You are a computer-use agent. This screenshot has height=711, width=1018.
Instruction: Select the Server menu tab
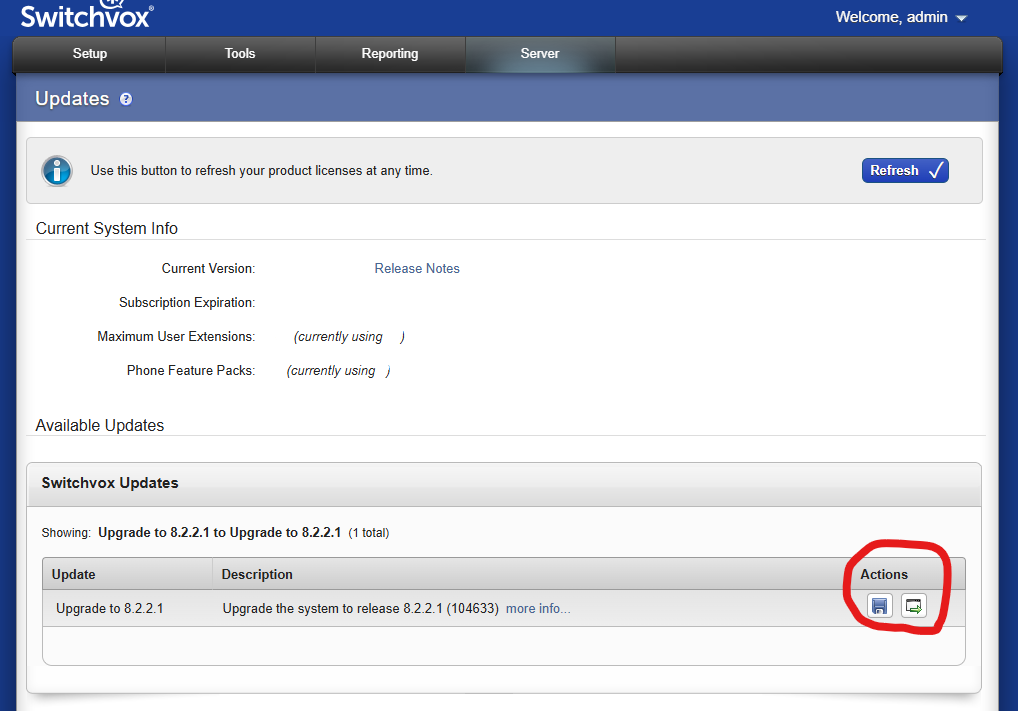[x=540, y=54]
